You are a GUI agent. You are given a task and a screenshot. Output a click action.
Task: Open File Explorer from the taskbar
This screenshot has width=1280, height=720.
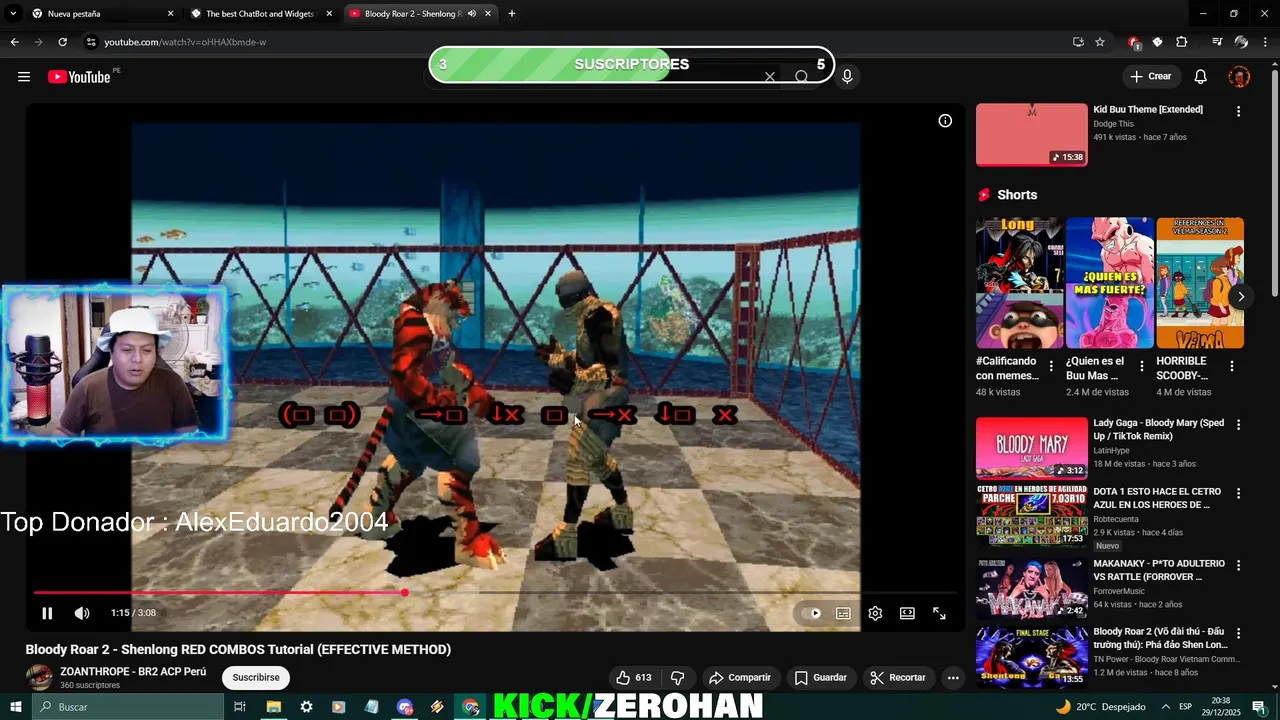[x=273, y=707]
